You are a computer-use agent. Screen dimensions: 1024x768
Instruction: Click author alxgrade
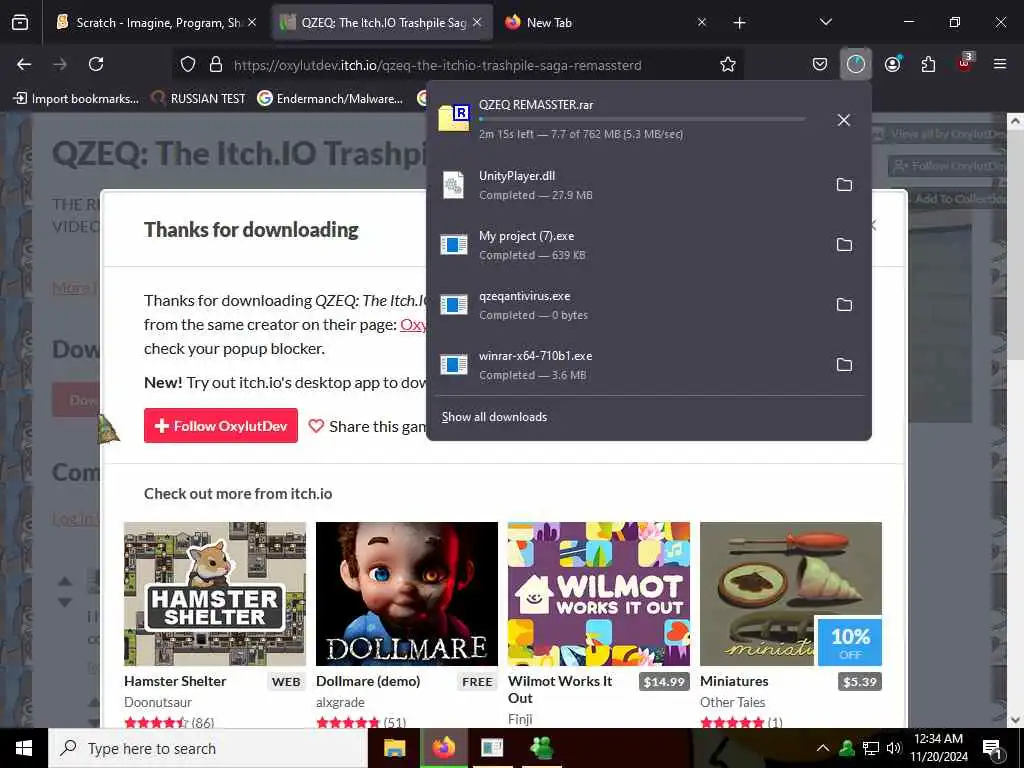(x=340, y=702)
